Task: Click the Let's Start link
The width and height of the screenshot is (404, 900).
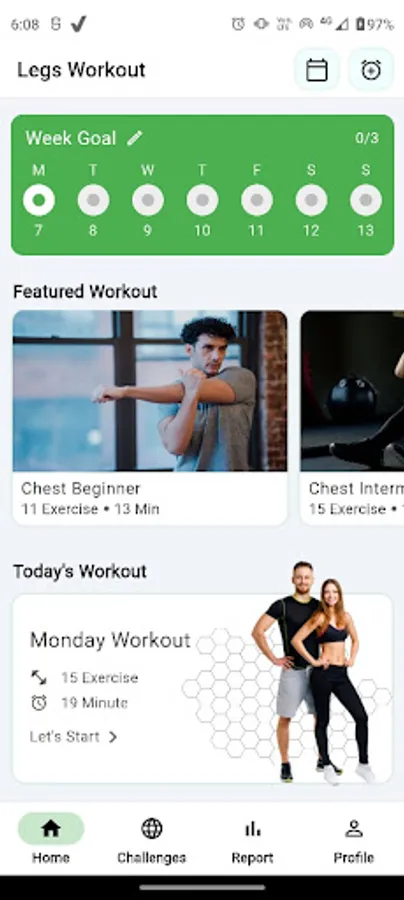Action: coord(65,736)
